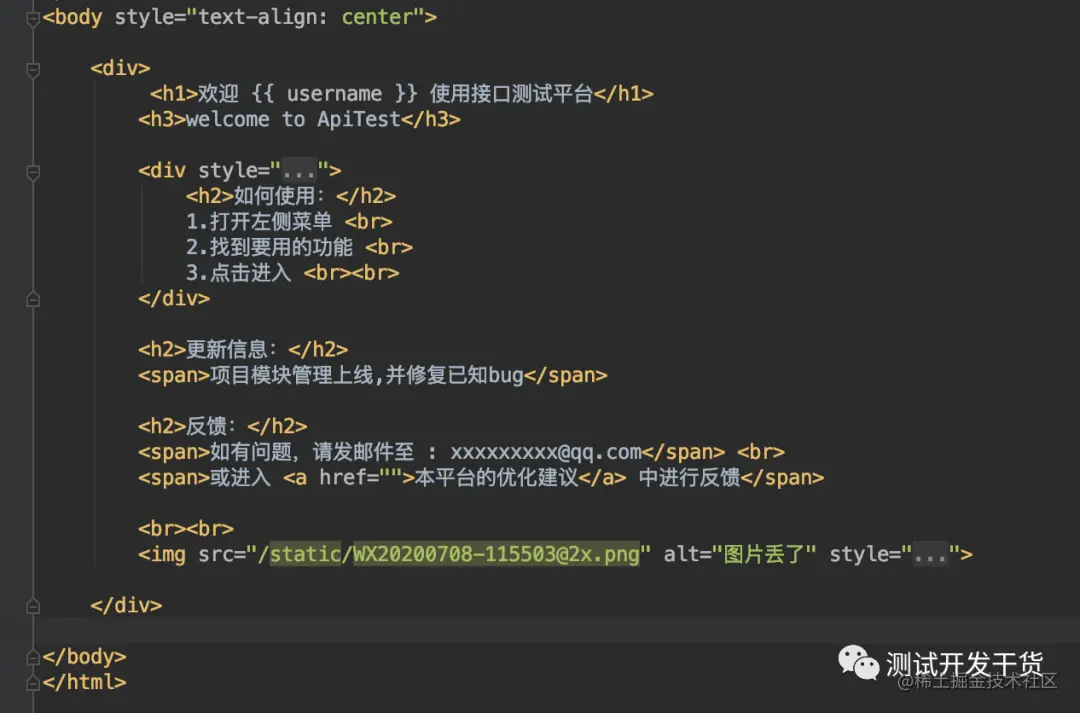
Task: Place cursor in 'welcome to ApiTest' h3 line
Action: pos(299,119)
